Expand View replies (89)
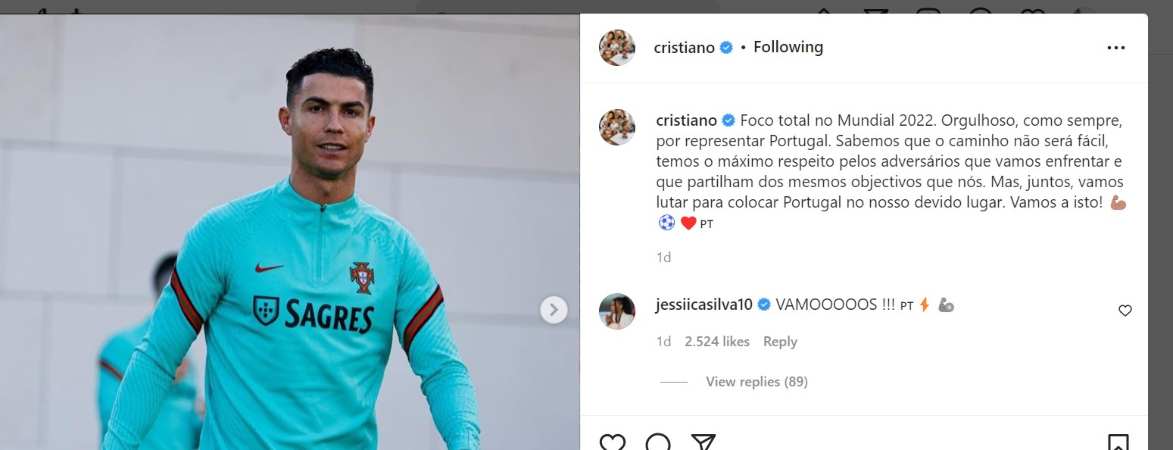1173x450 pixels. pyautogui.click(x=756, y=382)
